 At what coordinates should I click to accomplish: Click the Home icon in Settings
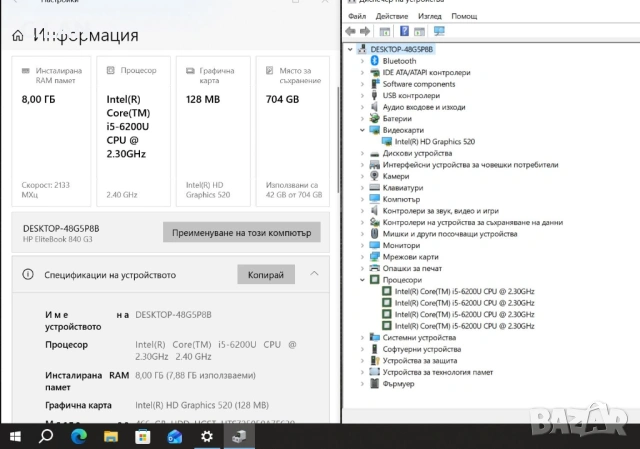18,36
